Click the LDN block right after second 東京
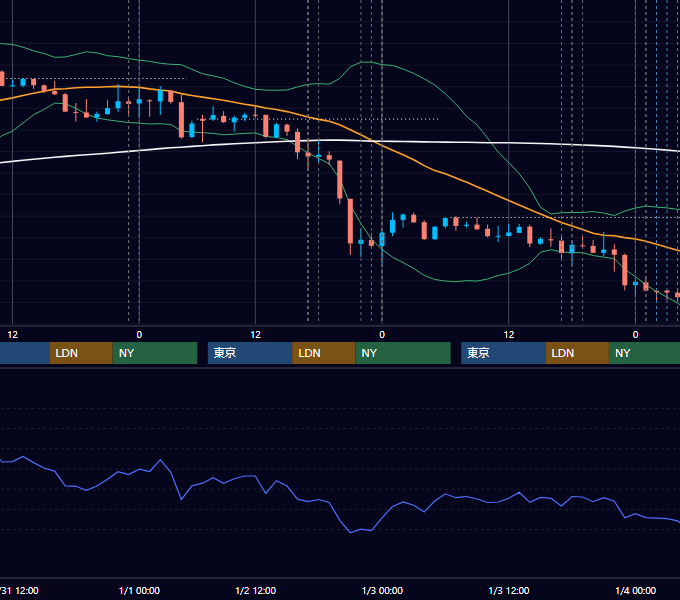 pos(577,353)
